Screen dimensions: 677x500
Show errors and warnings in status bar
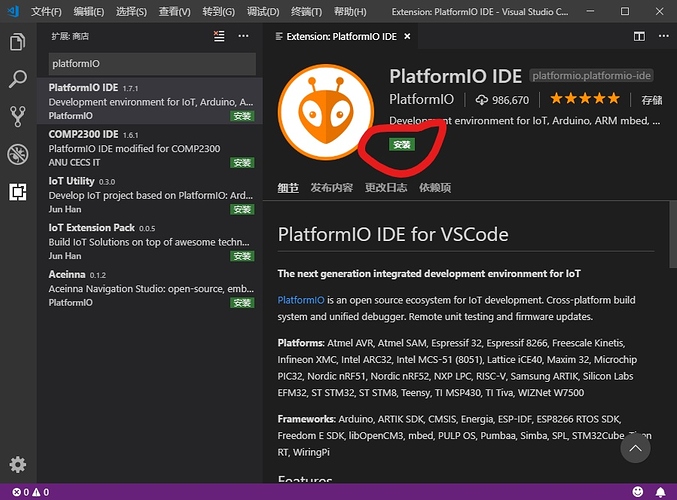(x=30, y=492)
